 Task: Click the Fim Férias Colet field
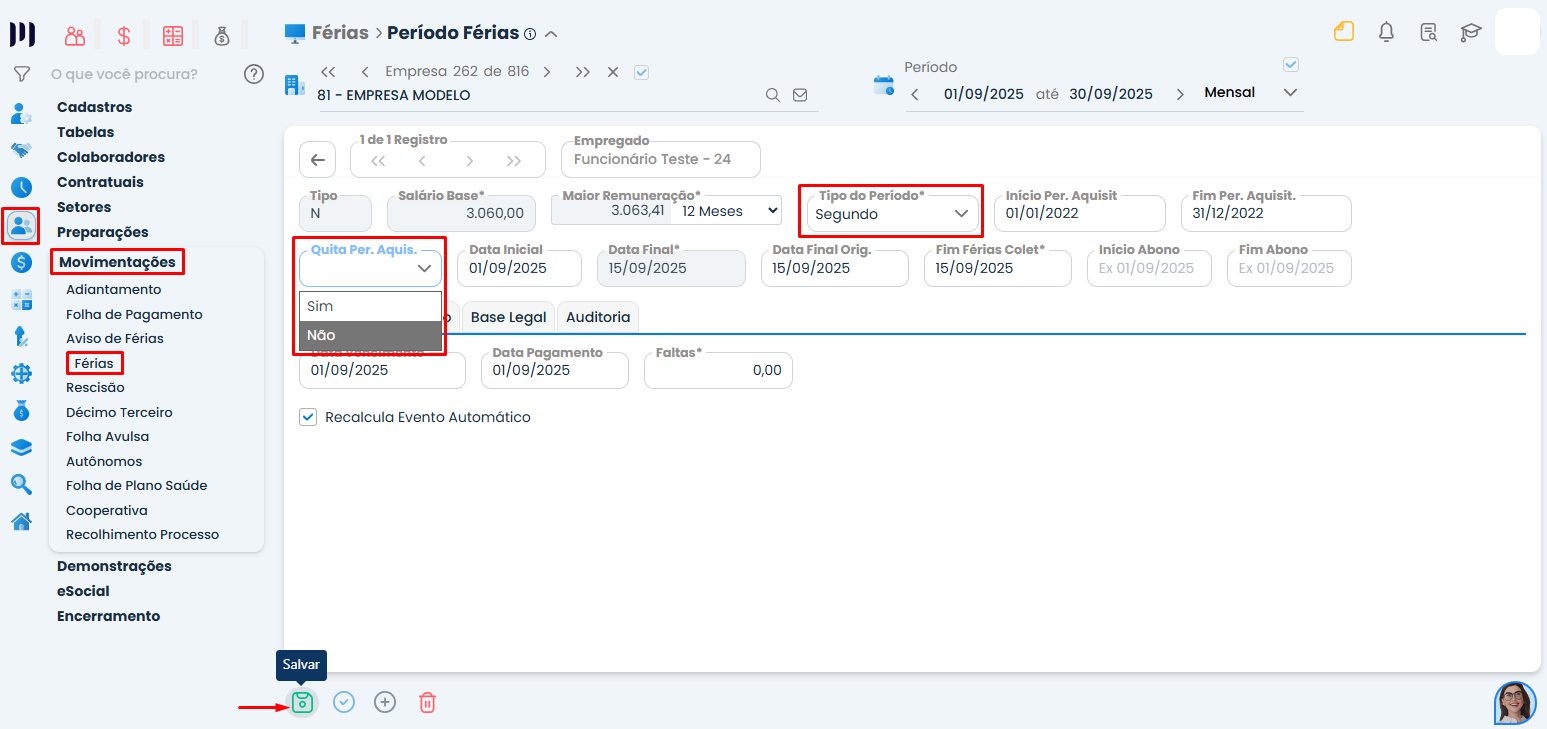[997, 268]
